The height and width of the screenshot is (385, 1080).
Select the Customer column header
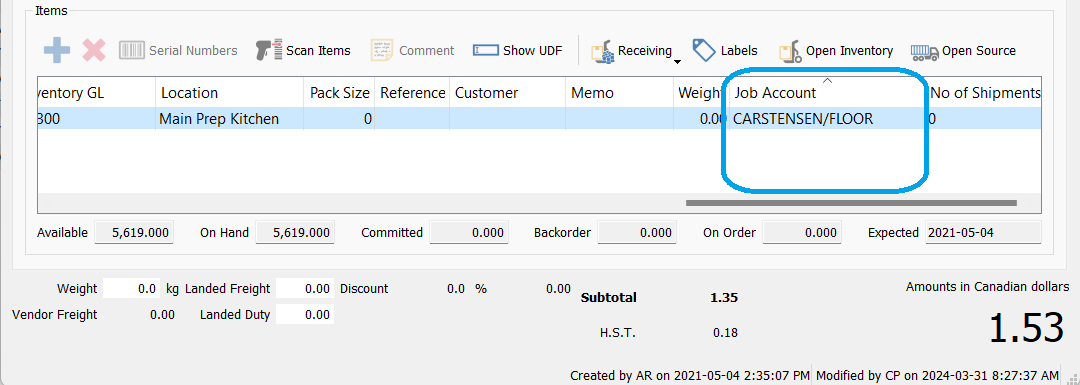508,92
